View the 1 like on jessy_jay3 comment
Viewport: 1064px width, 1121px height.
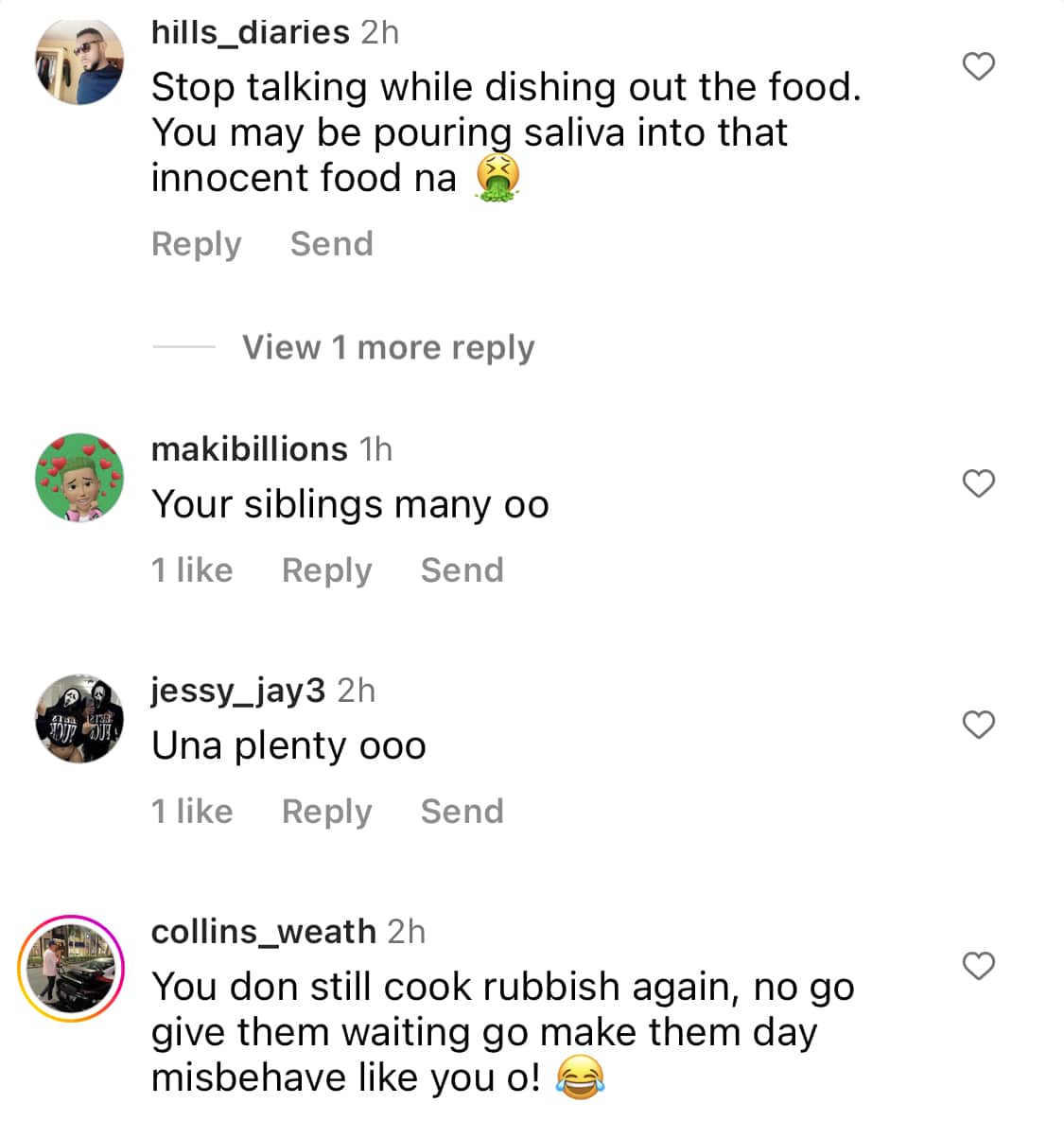(x=192, y=812)
